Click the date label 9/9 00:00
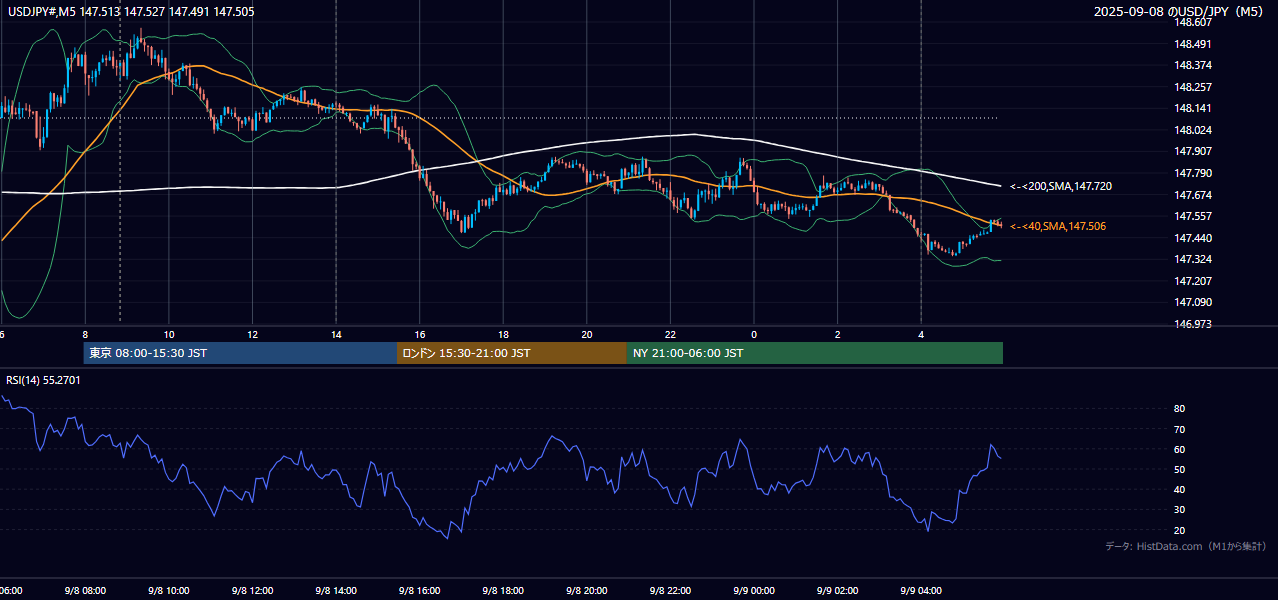Screen dimensions: 1278x600 click(x=754, y=591)
